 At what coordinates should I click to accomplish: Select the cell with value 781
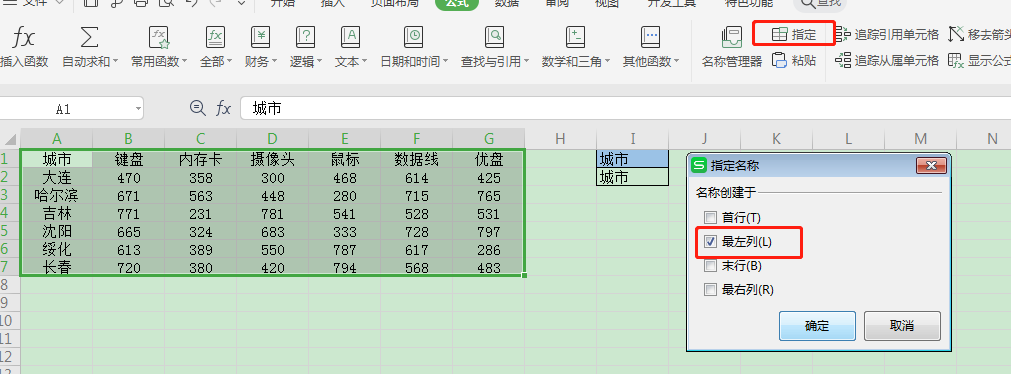273,213
